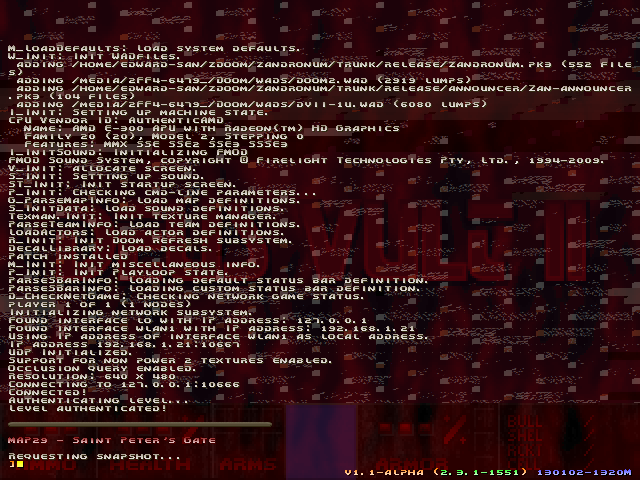This screenshot has width=640, height=480.
Task: Click the purple player face panel
Action: tap(322, 442)
